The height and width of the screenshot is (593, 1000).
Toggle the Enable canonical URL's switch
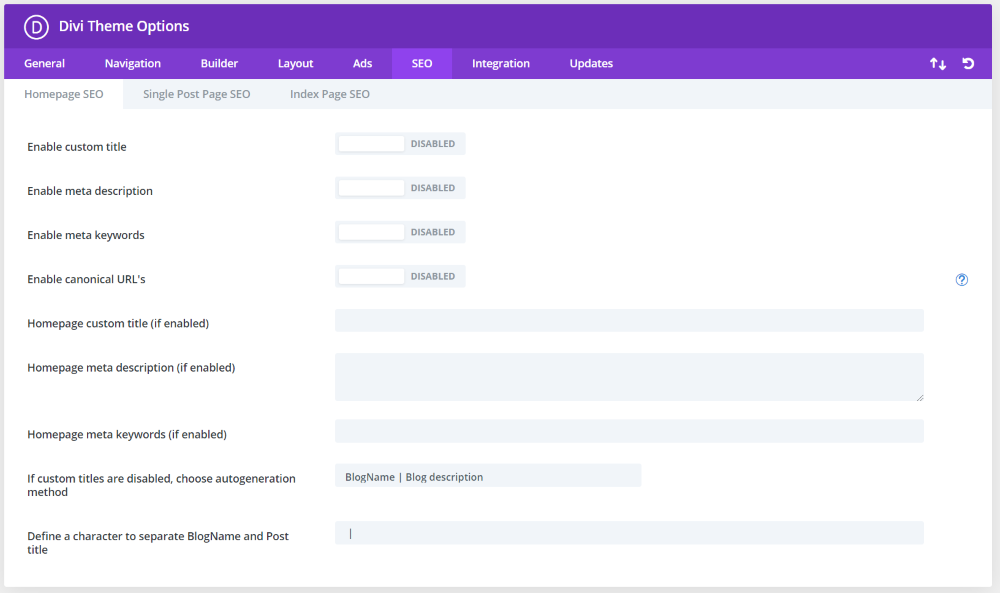400,276
